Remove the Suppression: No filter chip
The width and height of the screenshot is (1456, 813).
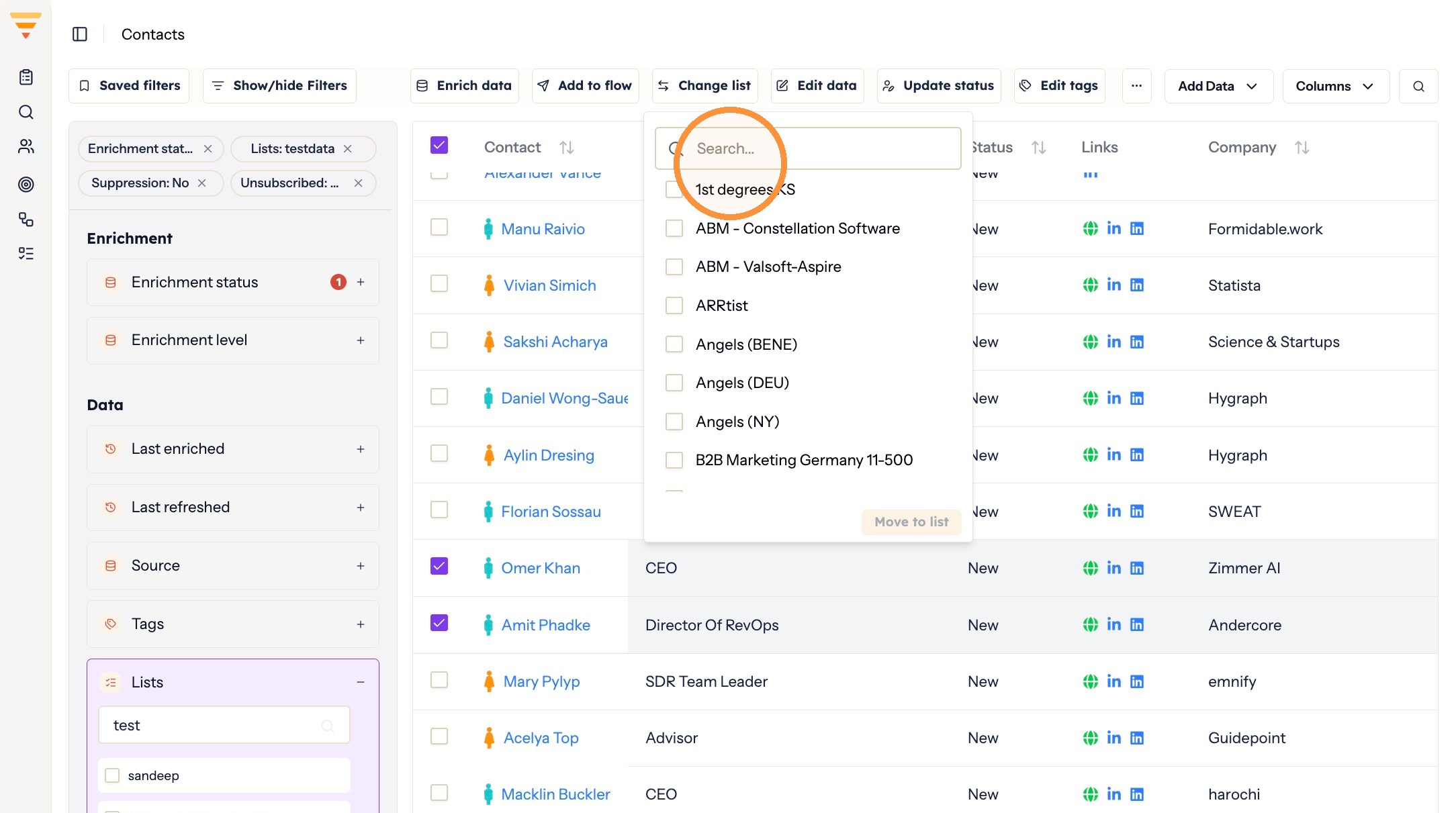pyautogui.click(x=201, y=183)
